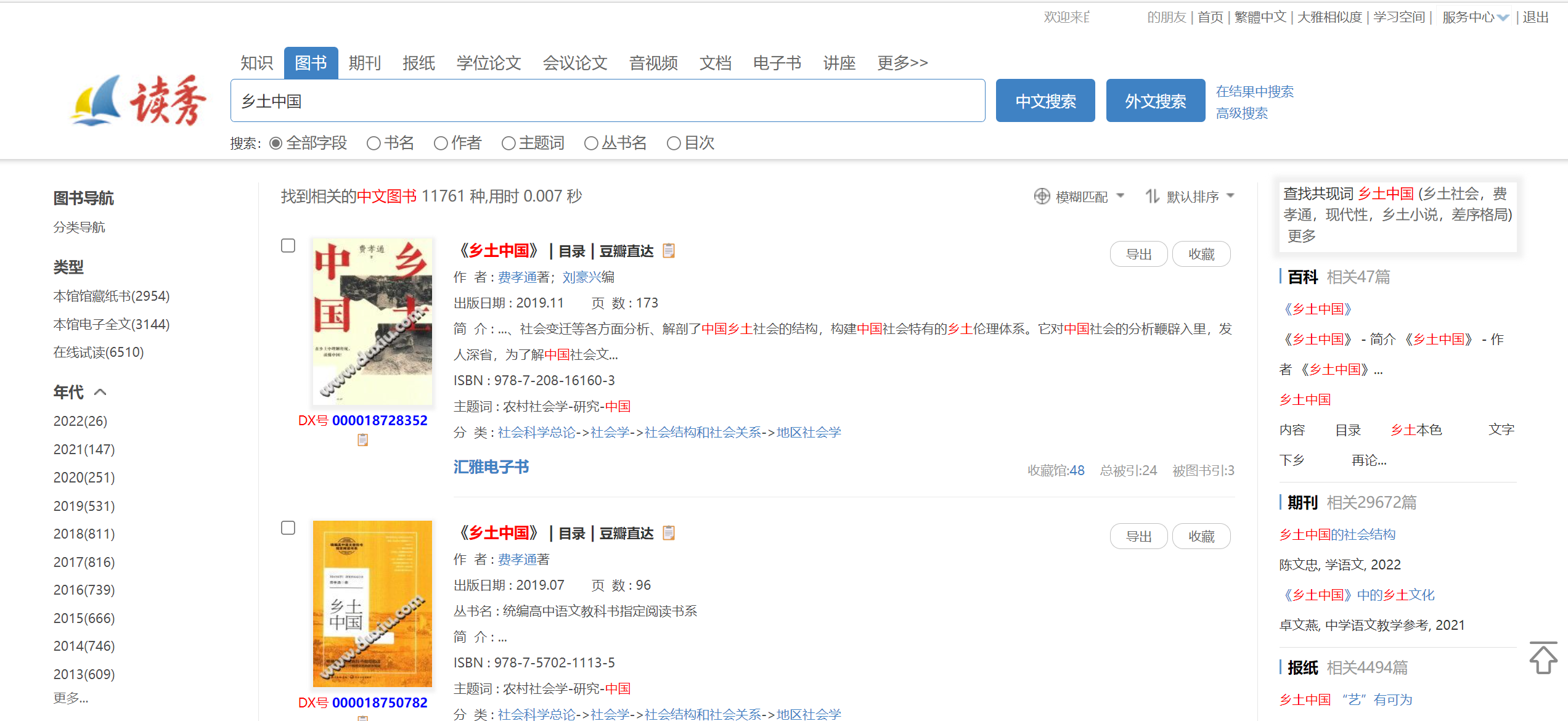
Task: Click the search input field
Action: click(607, 101)
